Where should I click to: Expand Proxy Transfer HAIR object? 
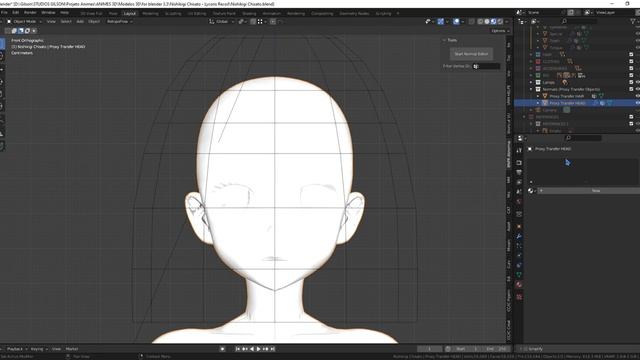(538, 96)
